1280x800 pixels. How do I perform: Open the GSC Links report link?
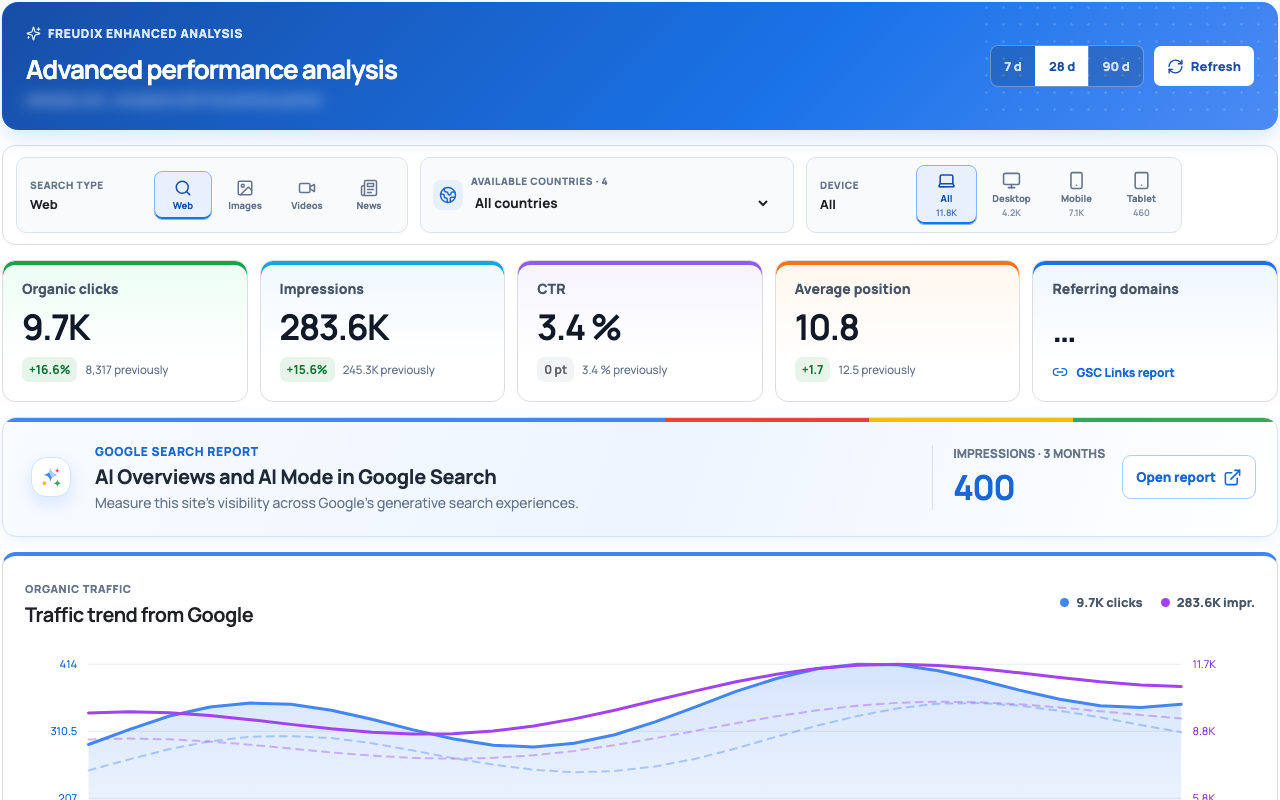[1113, 373]
